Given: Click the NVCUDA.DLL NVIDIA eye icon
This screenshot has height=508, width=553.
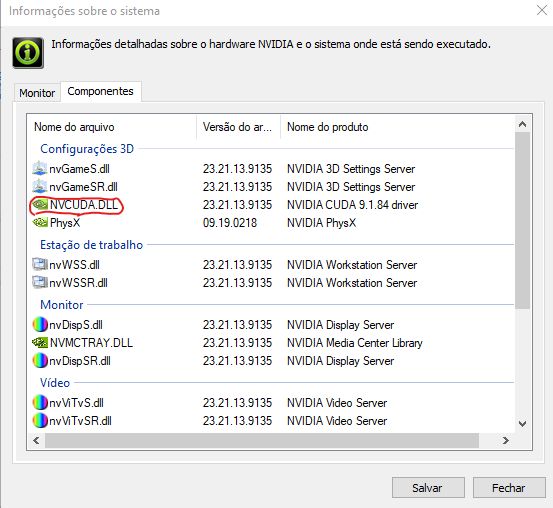Looking at the screenshot, I should (40, 204).
